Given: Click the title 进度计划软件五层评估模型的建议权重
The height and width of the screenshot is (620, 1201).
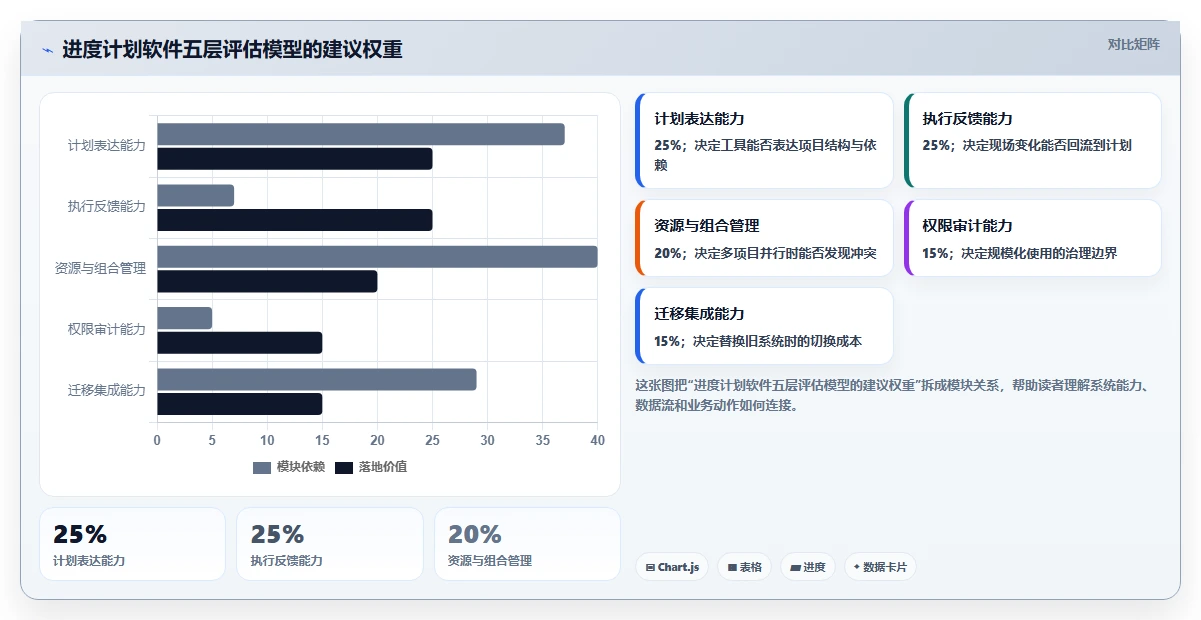Looking at the screenshot, I should coord(232,50).
